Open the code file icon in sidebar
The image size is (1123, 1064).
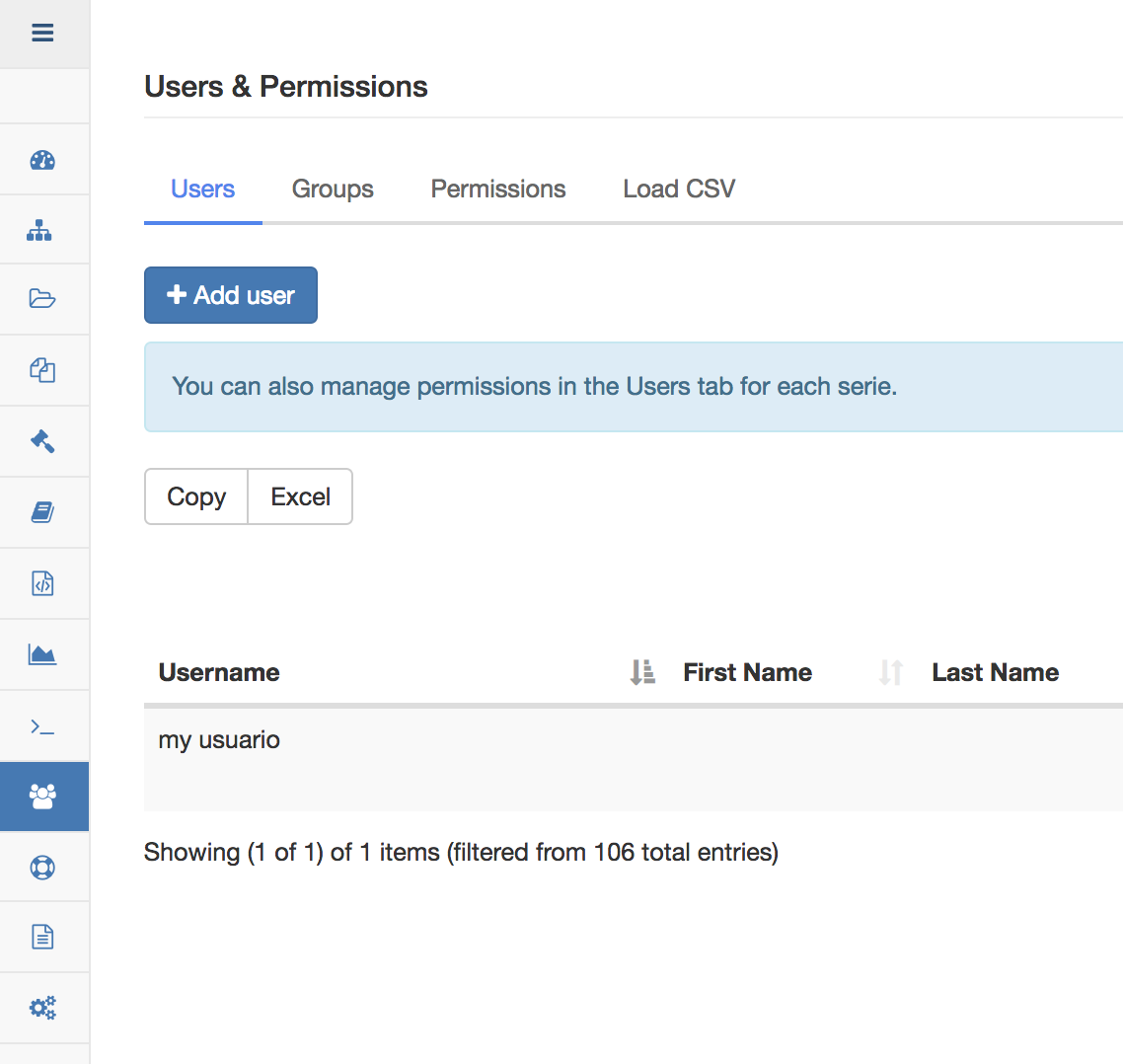(42, 583)
